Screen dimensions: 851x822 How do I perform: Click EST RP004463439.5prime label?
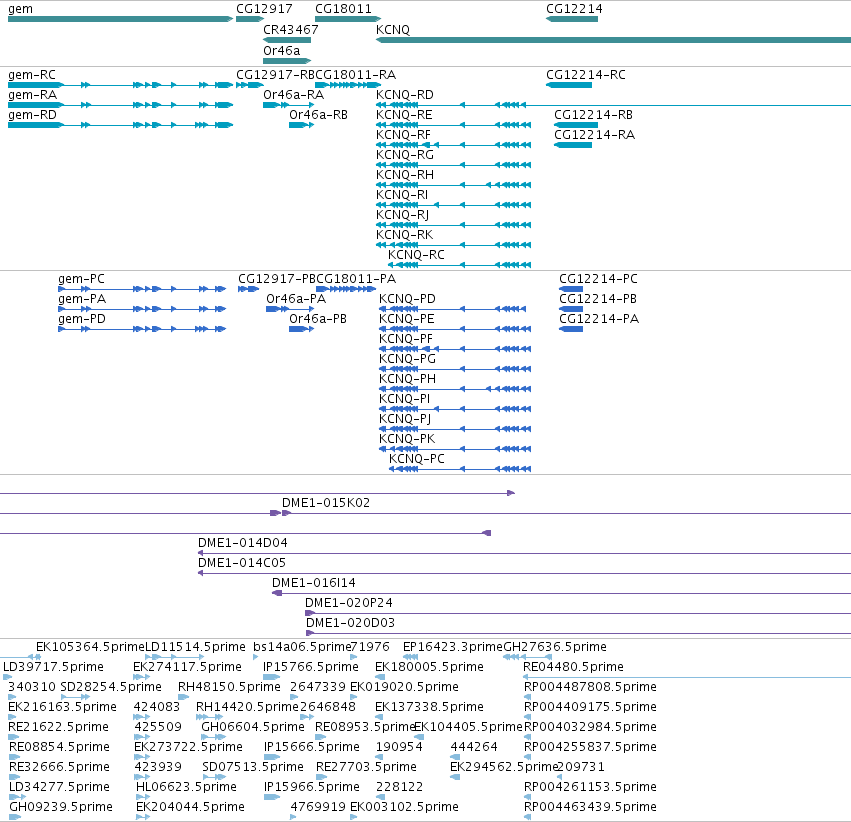(x=590, y=806)
